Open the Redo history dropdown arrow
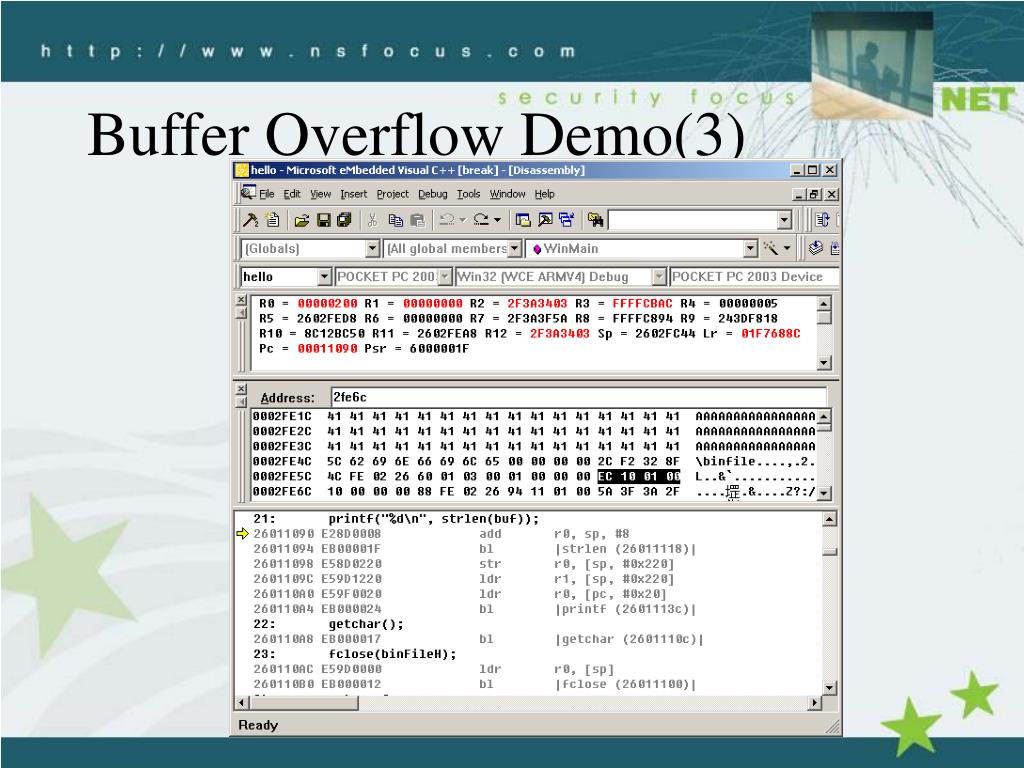 [498, 220]
